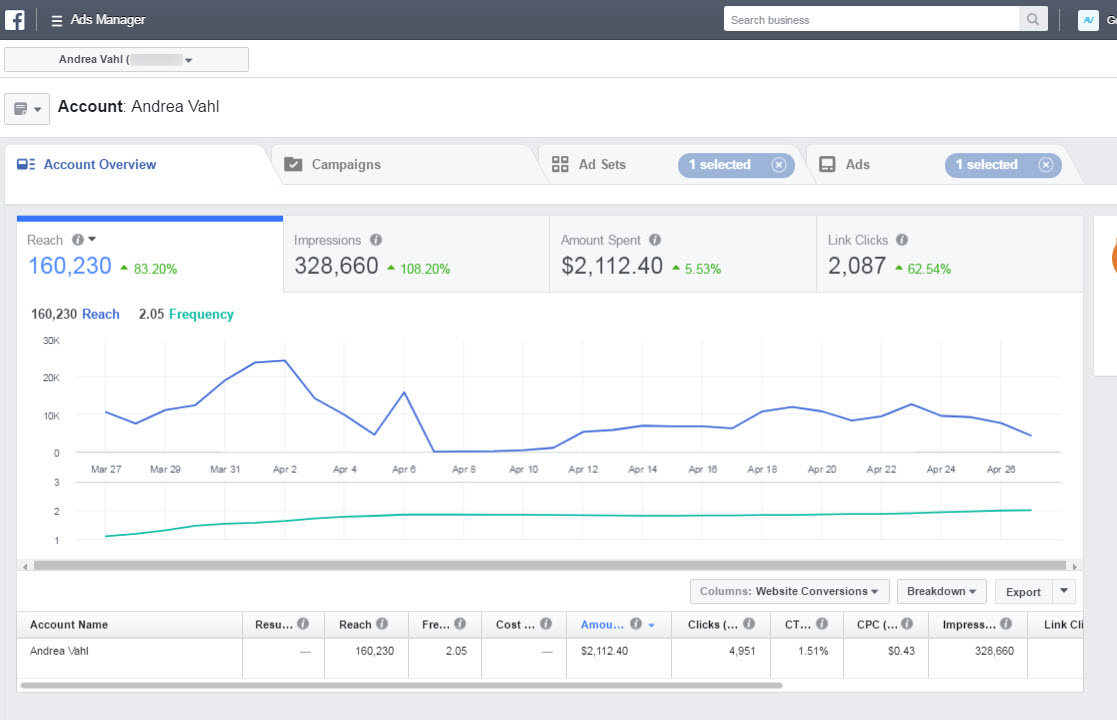This screenshot has height=720, width=1117.
Task: Expand the Export options arrow
Action: (1064, 591)
